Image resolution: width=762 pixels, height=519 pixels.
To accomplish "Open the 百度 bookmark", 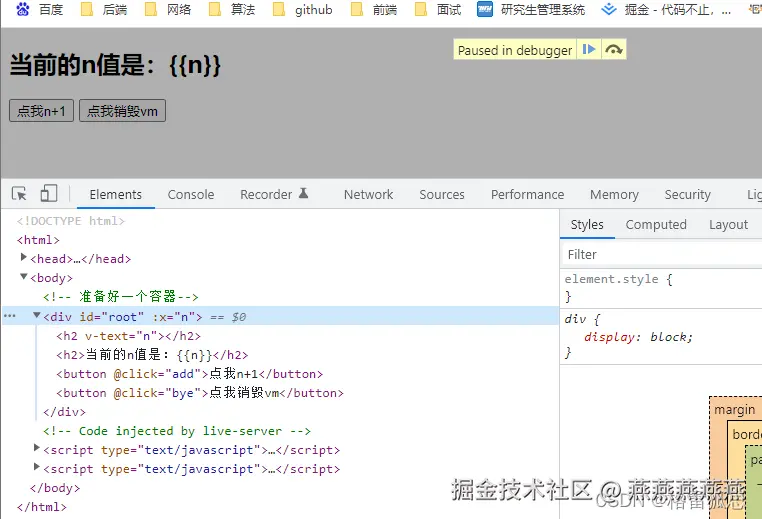I will click(x=40, y=9).
